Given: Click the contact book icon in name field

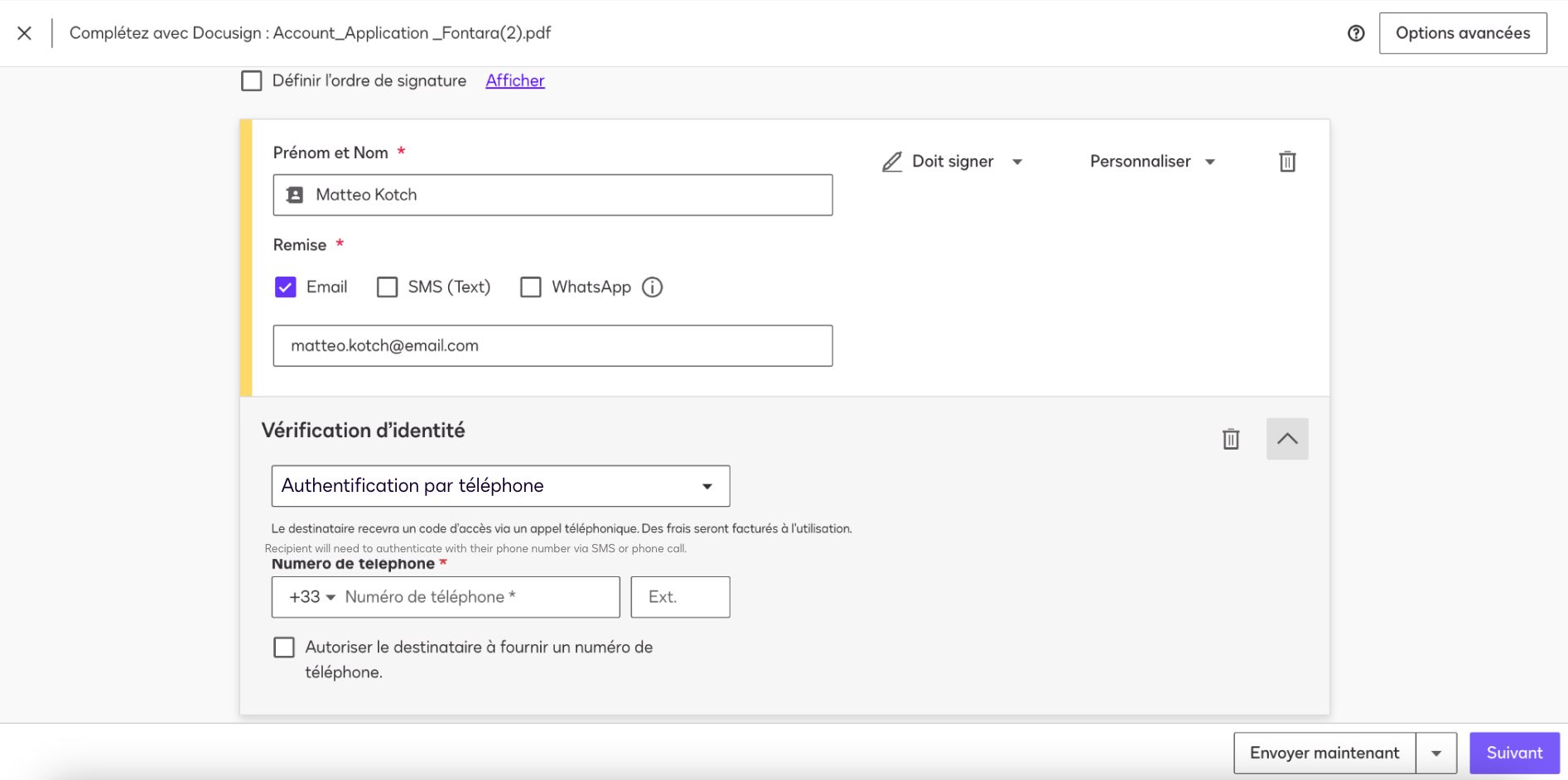Looking at the screenshot, I should pos(295,195).
